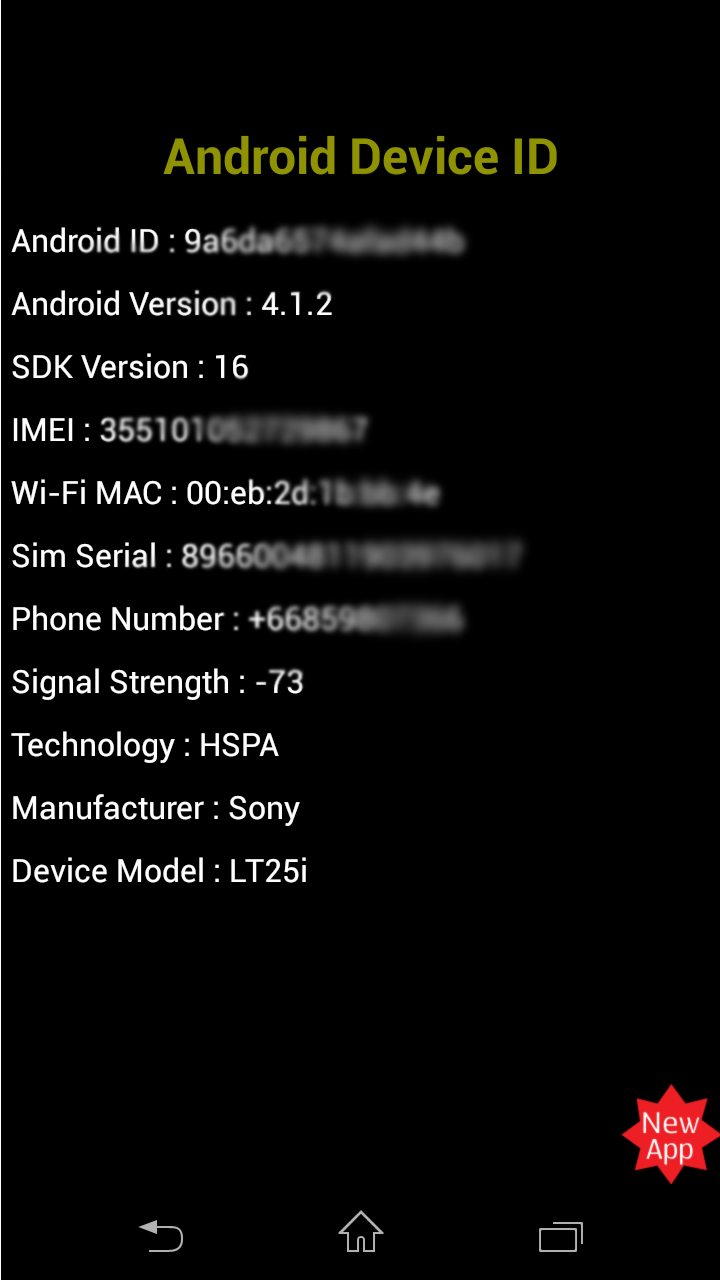
Task: Select the Android ID row
Action: tap(238, 241)
